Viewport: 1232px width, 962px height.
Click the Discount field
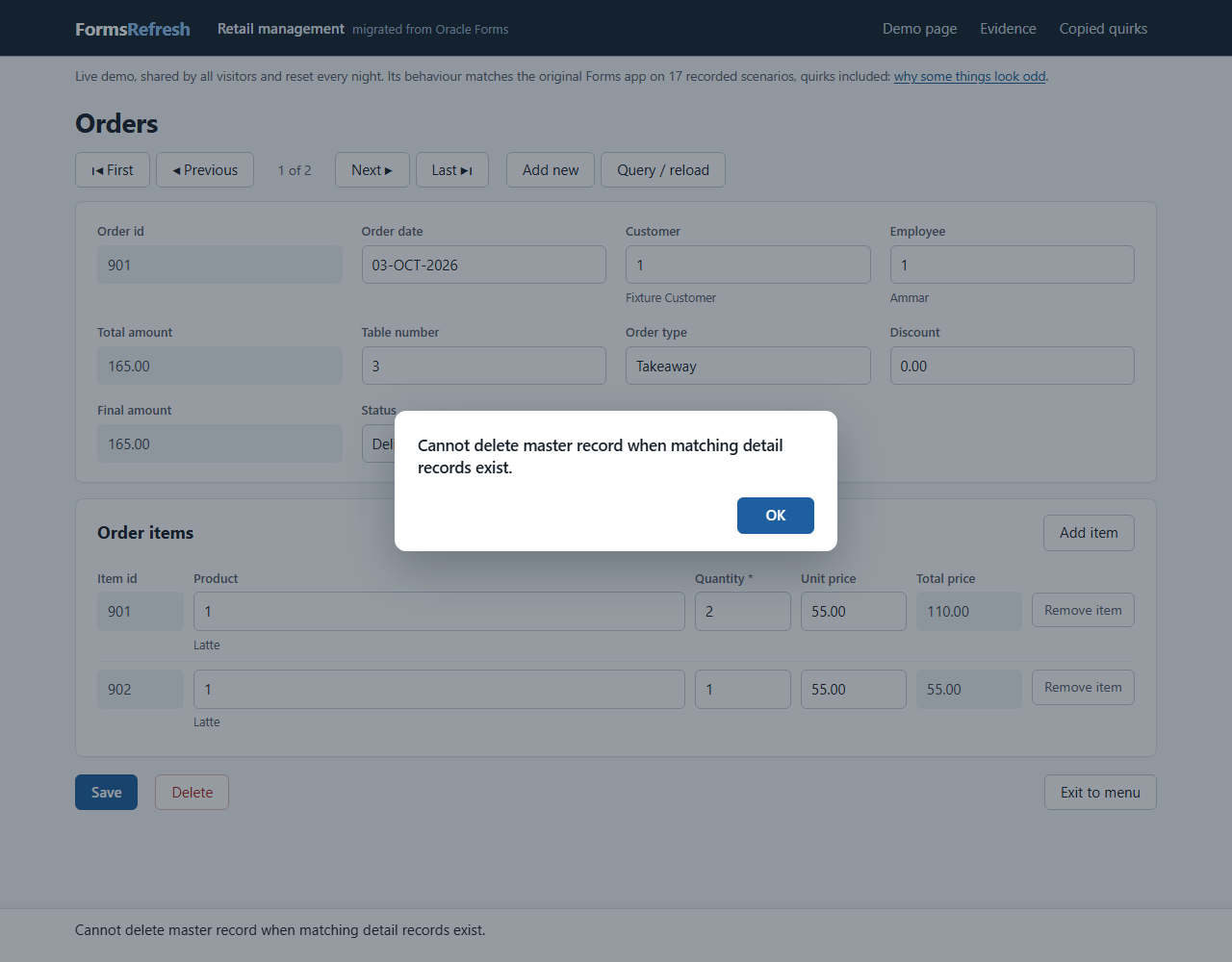pos(1013,366)
